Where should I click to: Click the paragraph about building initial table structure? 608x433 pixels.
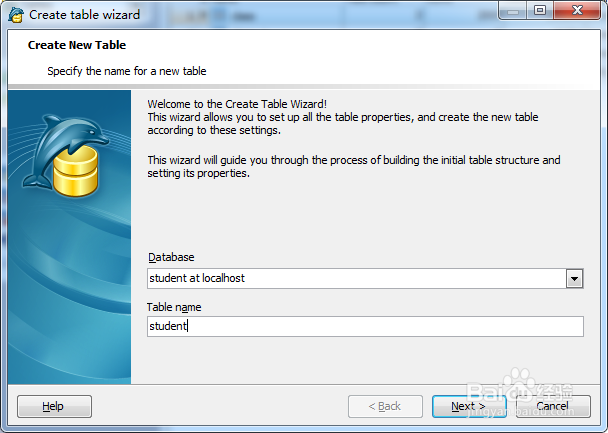354,167
